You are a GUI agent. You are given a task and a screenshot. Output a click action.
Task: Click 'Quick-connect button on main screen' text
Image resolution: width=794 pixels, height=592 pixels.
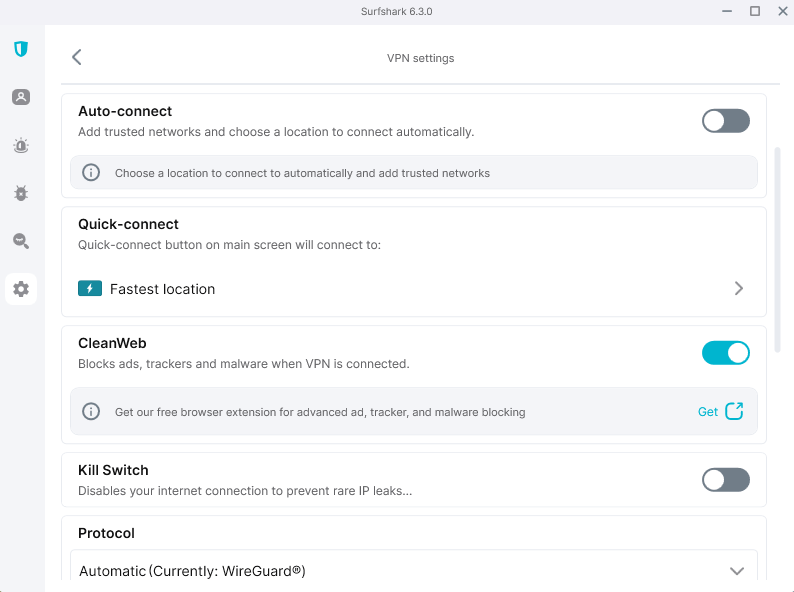coord(229,245)
